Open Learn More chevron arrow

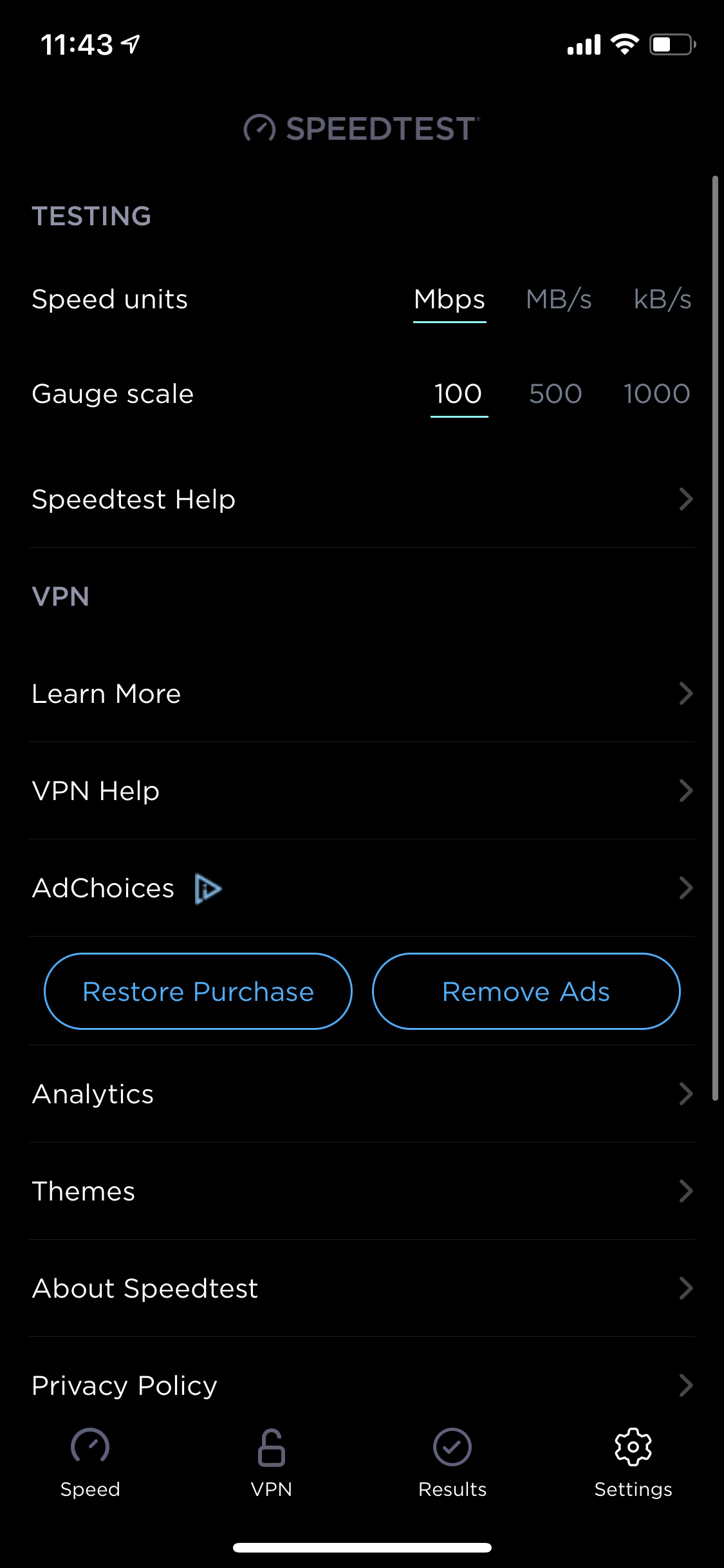(x=686, y=693)
